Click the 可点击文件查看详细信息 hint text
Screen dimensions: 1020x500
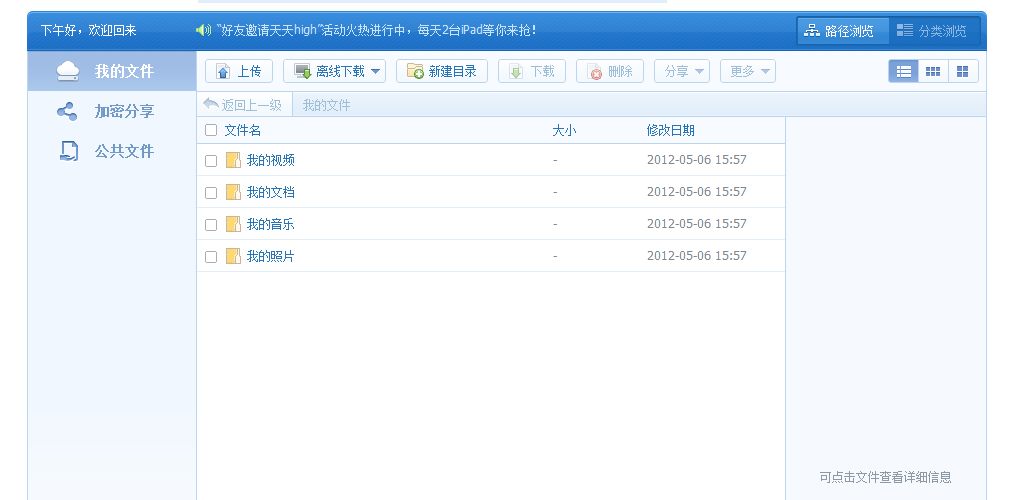click(885, 477)
